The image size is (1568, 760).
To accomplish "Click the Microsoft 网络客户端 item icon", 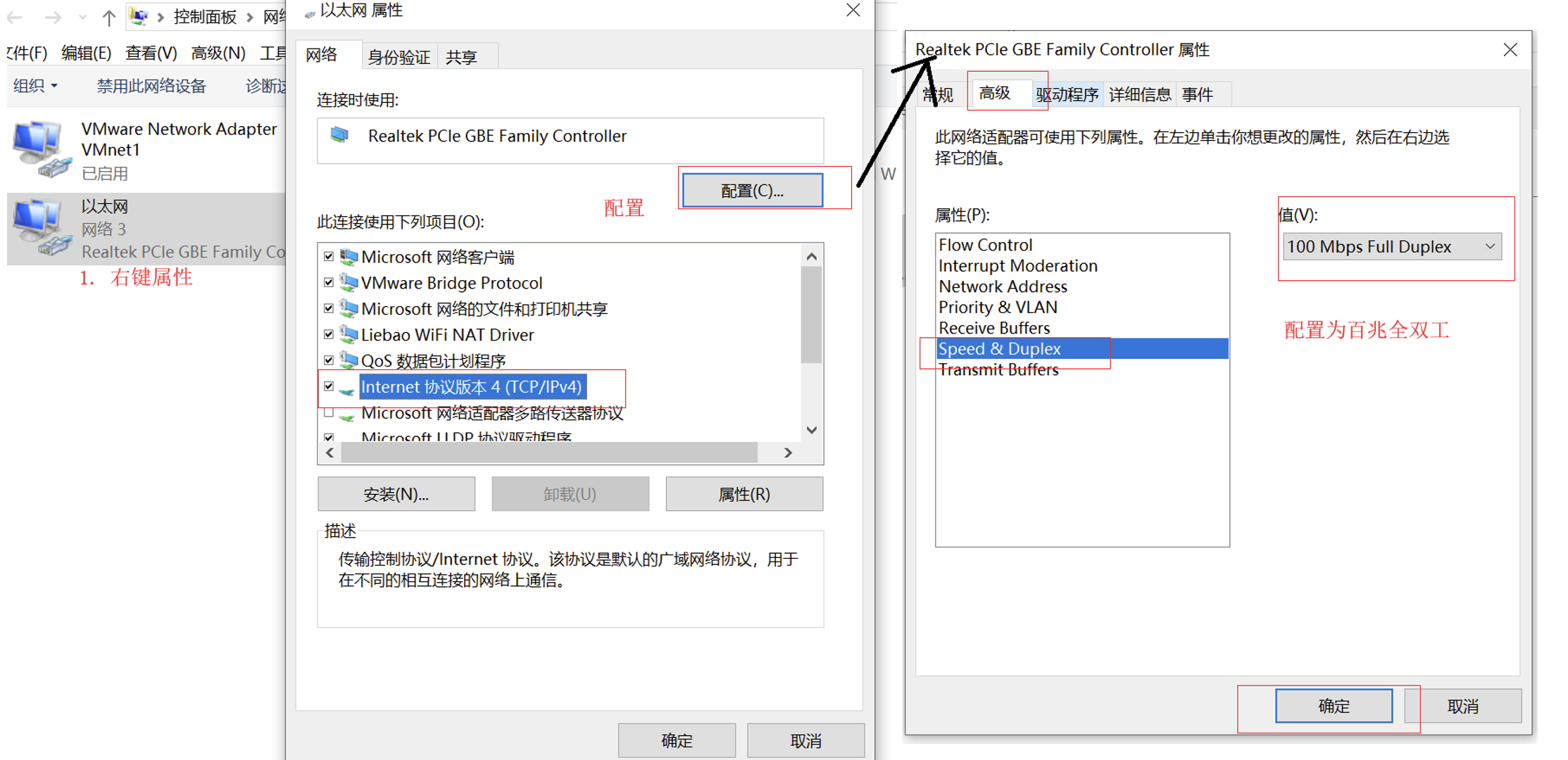I will (348, 257).
